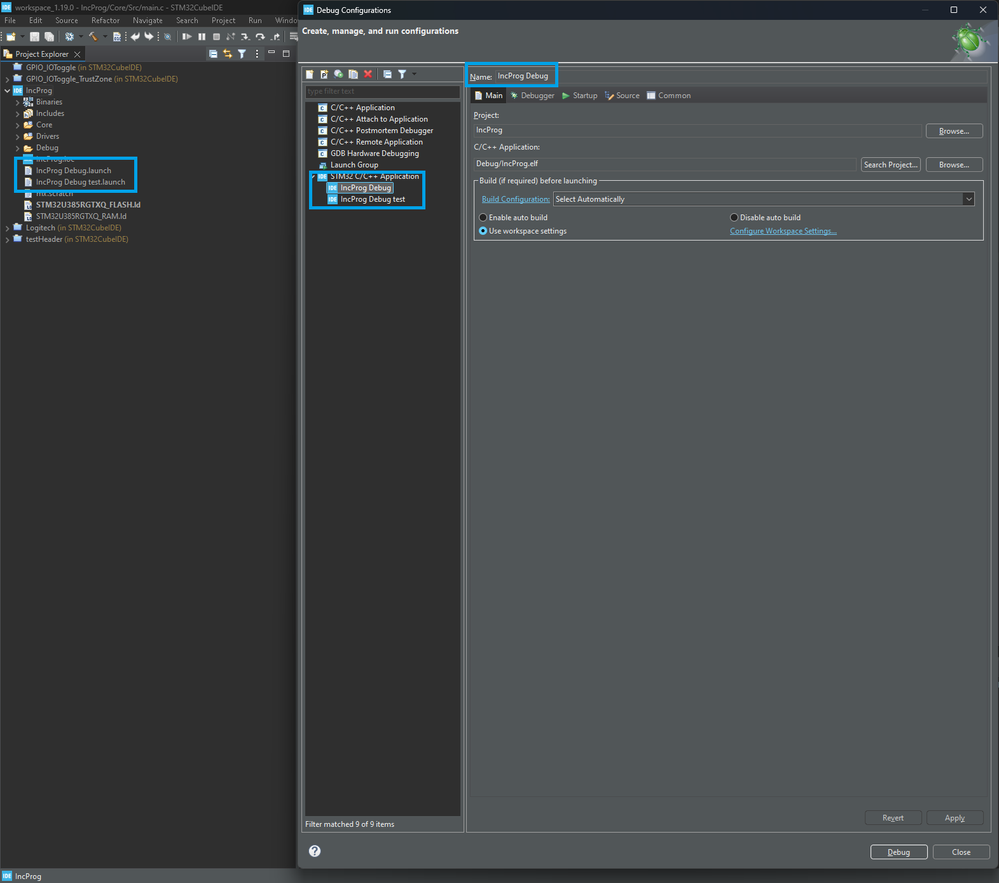The width and height of the screenshot is (999, 883).
Task: Click the Terminate stop icon
Action: pyautogui.click(x=216, y=37)
